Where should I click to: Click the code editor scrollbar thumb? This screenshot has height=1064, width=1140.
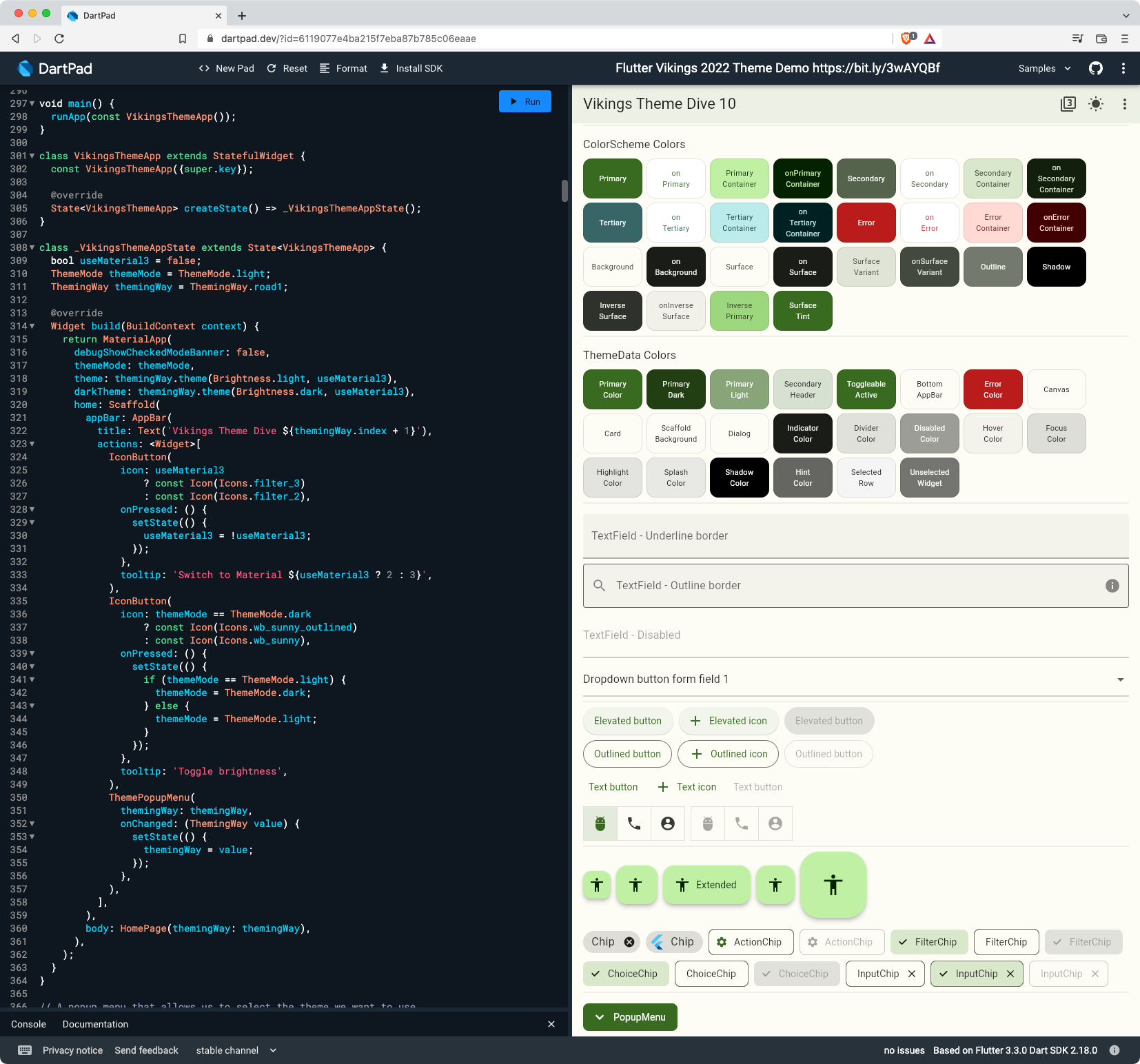[x=564, y=191]
